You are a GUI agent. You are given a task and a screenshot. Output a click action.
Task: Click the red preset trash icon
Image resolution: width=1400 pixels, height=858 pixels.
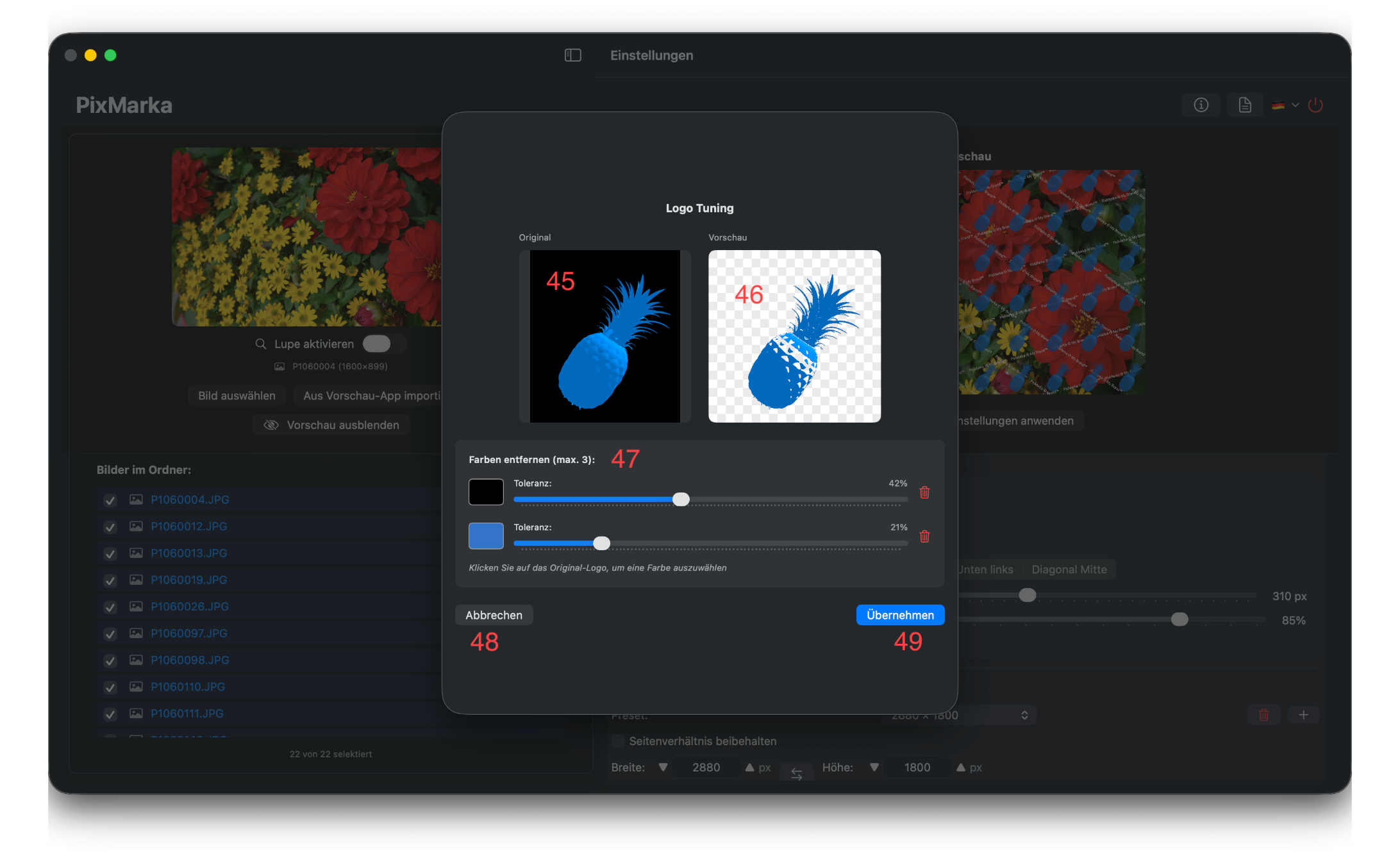pyautogui.click(x=1263, y=715)
